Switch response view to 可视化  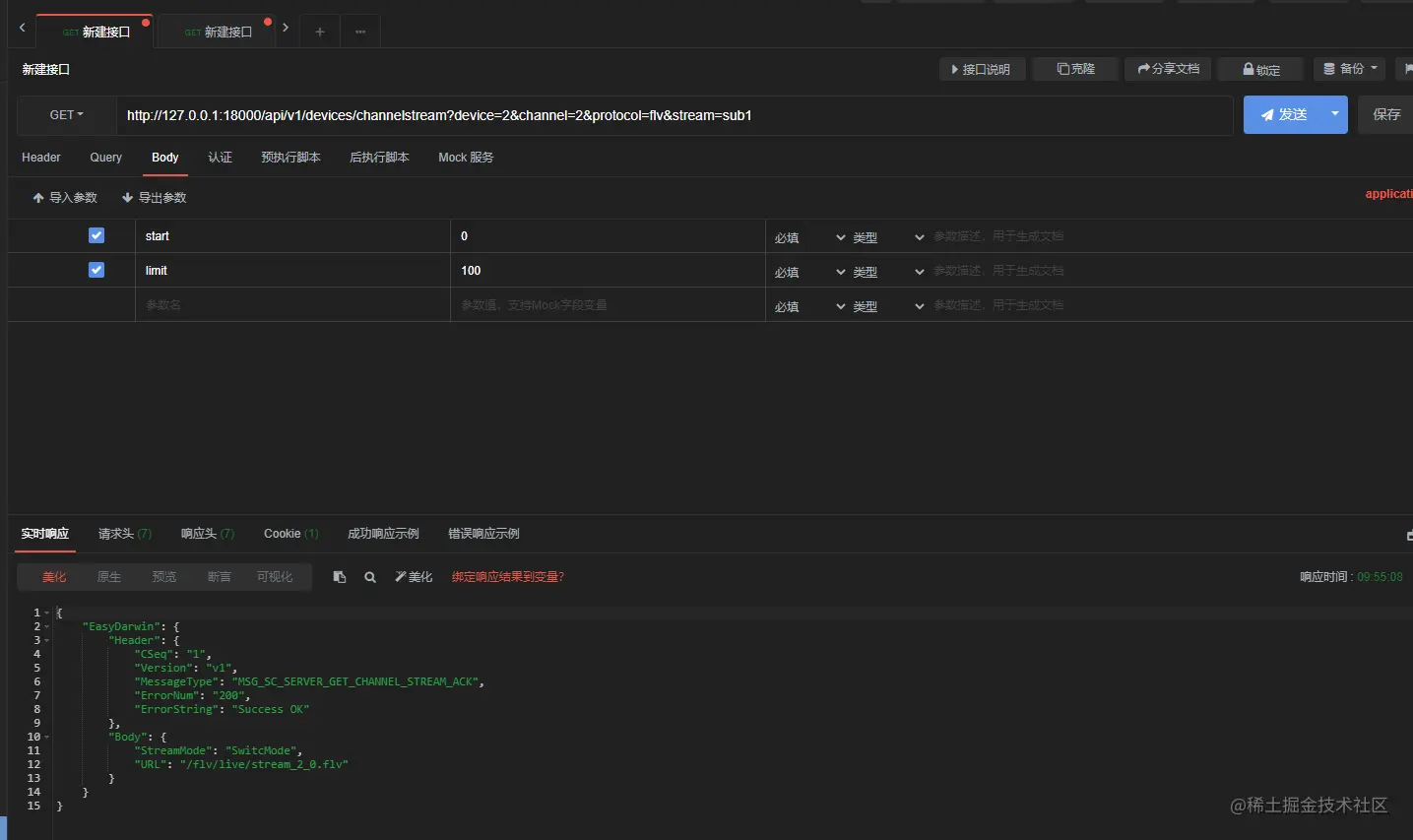coord(275,577)
